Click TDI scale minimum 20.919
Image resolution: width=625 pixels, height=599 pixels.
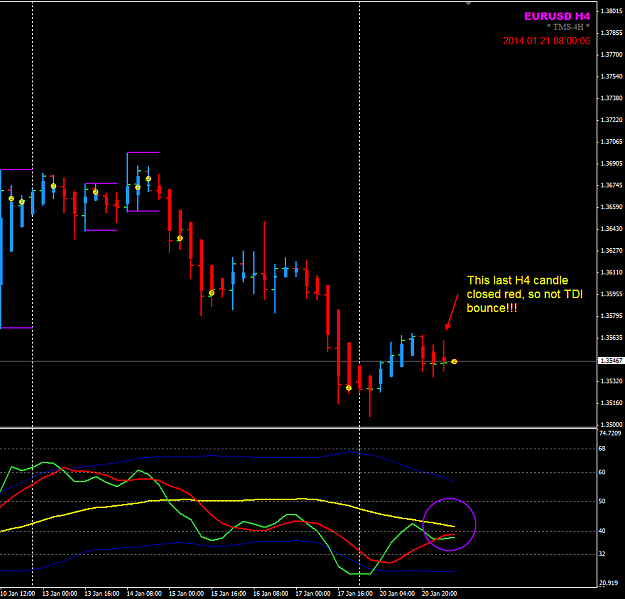click(609, 583)
